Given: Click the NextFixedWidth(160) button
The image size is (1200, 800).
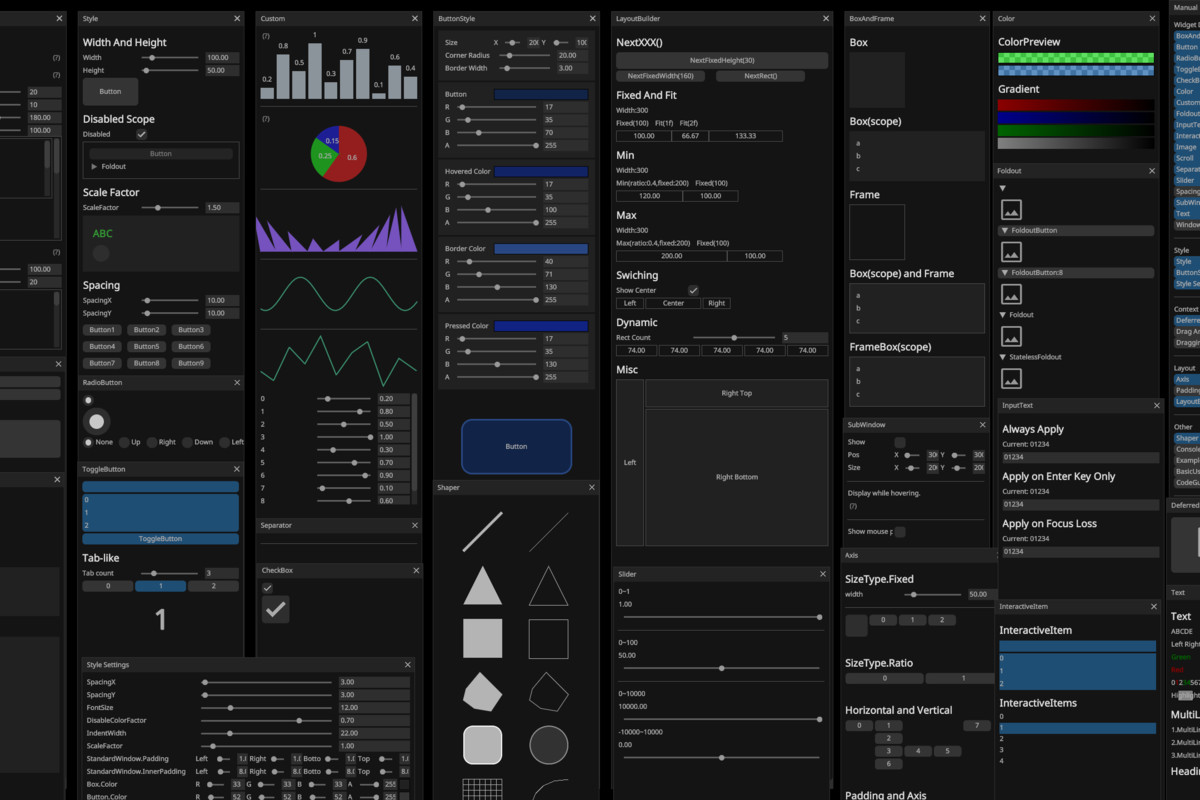Looking at the screenshot, I should click(660, 76).
